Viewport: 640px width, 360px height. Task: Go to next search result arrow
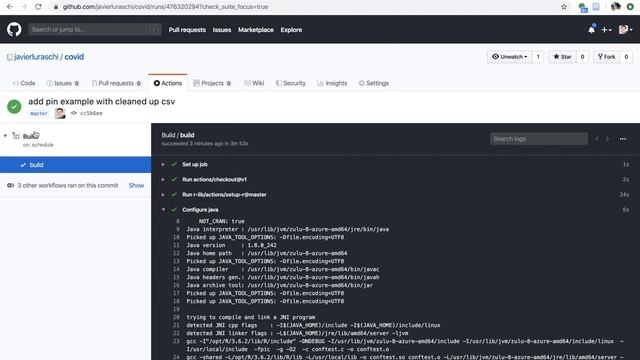[607, 139]
